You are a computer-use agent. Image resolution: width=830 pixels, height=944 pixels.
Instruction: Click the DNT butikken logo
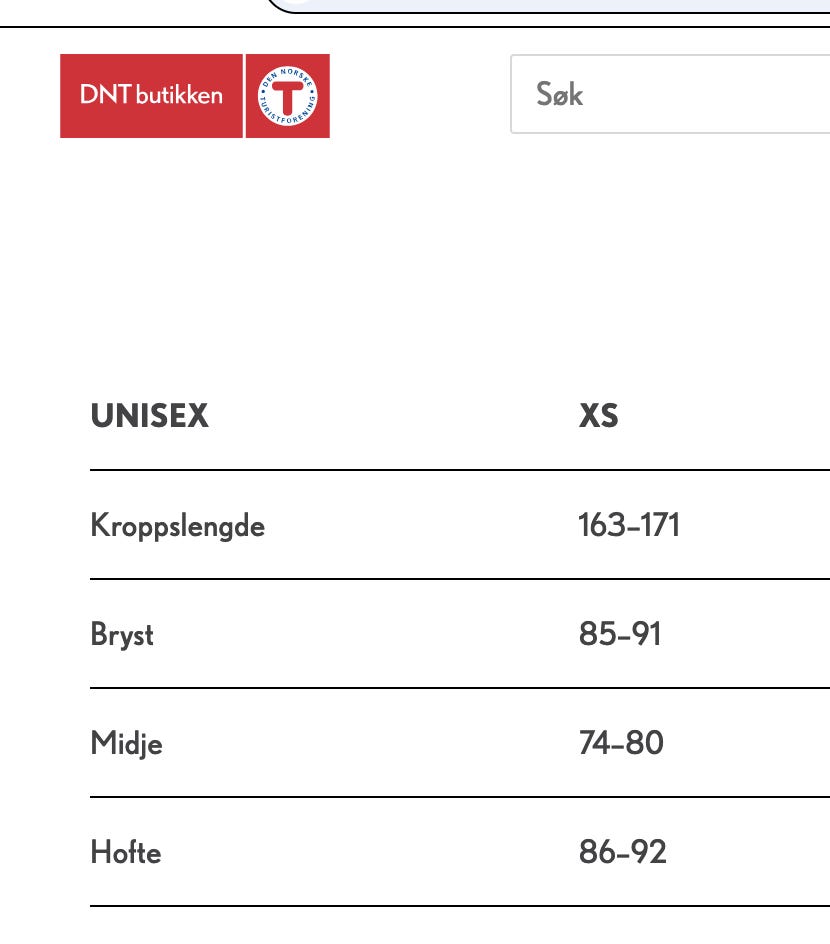194,96
